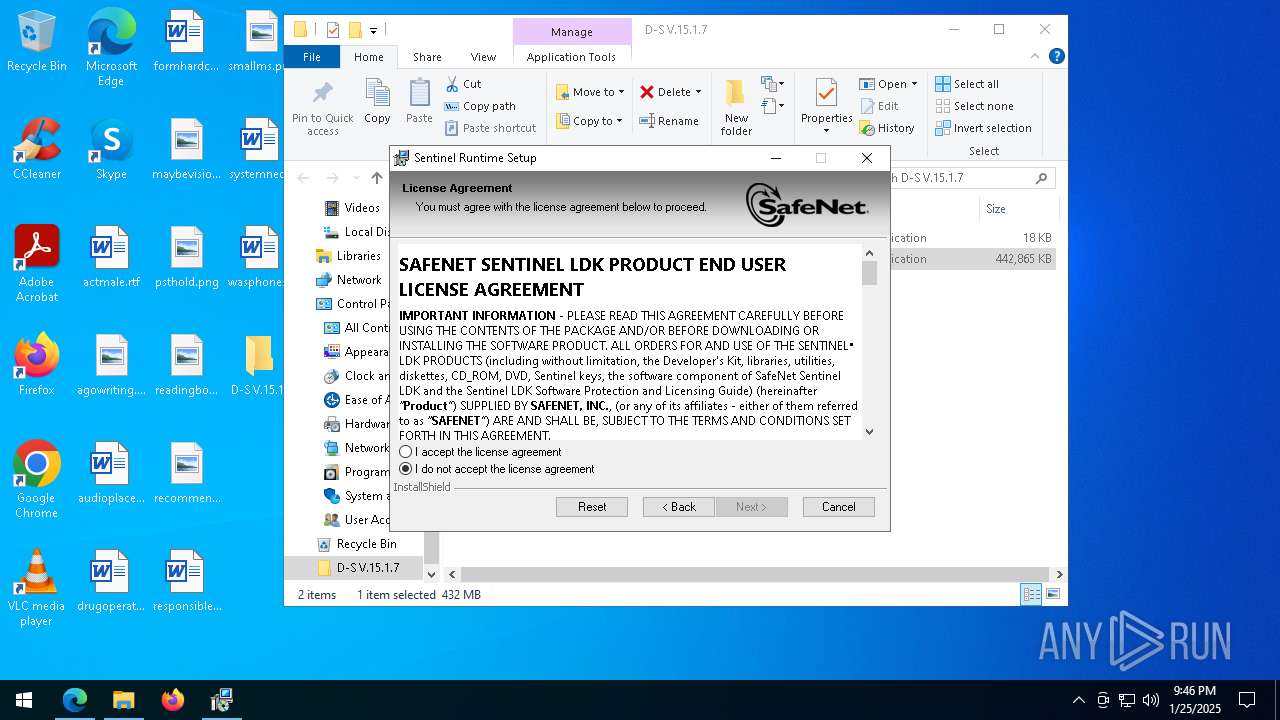This screenshot has height=720, width=1280.
Task: Click Cut in clipboard group
Action: (463, 84)
